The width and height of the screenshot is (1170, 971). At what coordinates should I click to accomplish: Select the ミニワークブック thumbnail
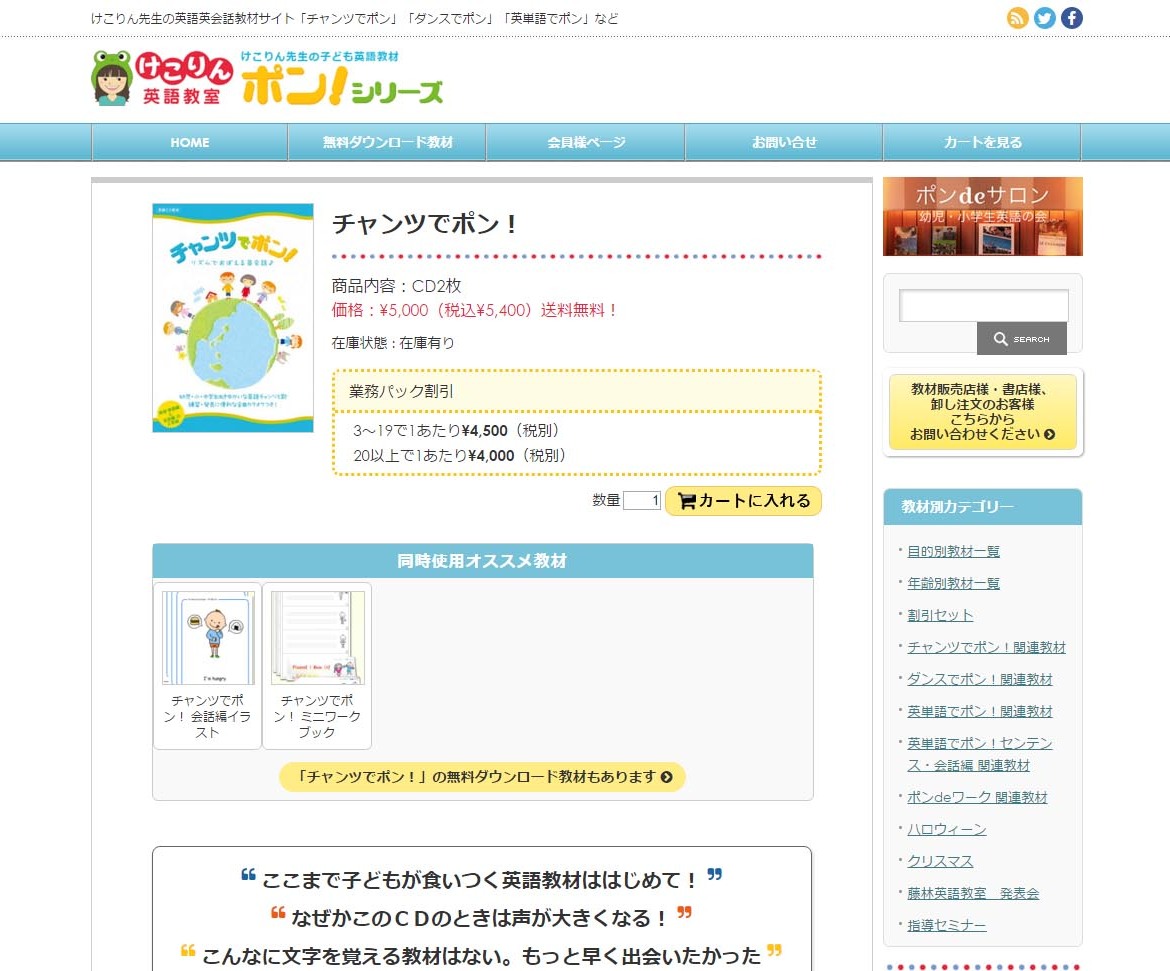coord(316,636)
